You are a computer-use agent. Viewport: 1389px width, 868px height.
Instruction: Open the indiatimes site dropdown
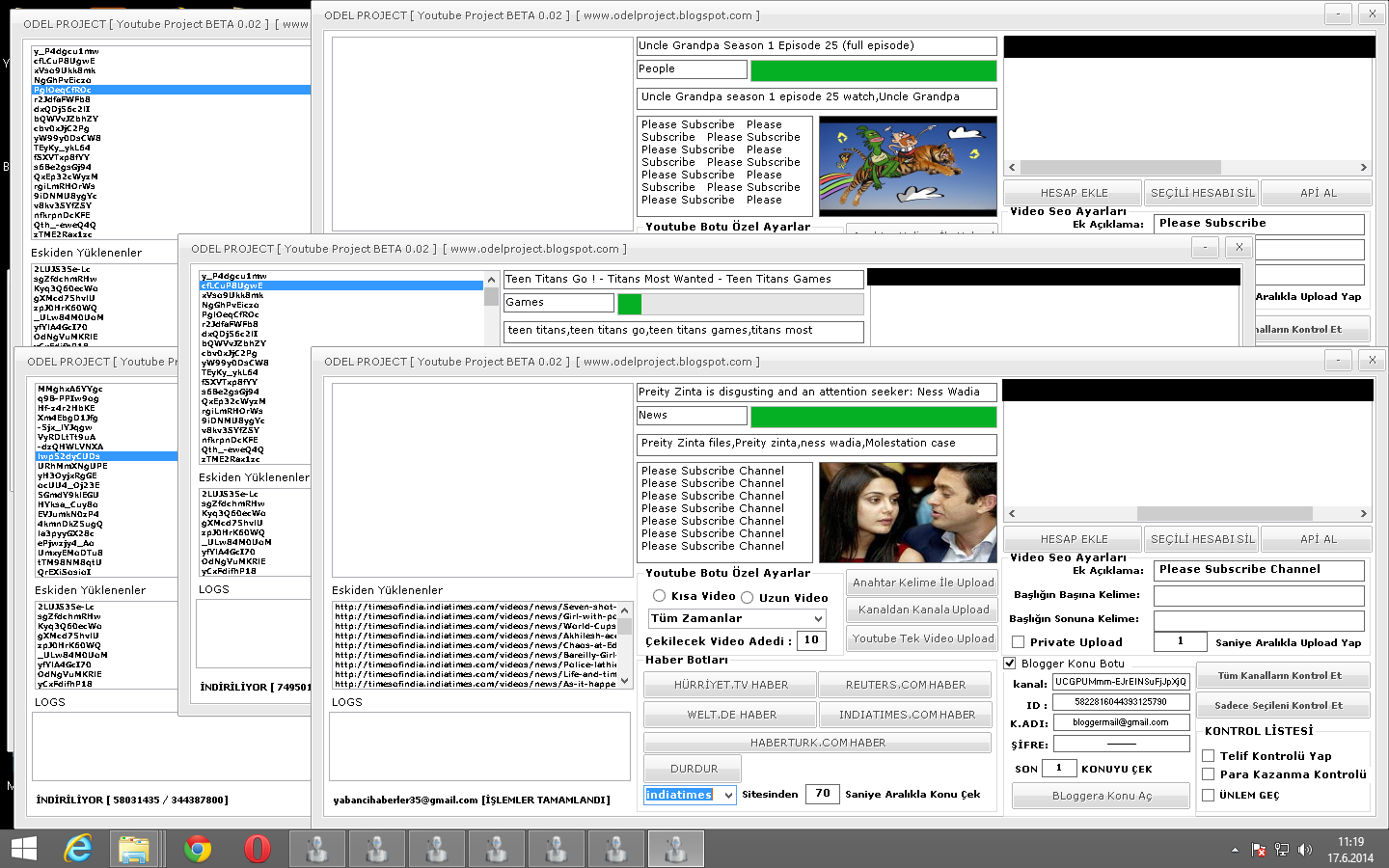tap(690, 795)
